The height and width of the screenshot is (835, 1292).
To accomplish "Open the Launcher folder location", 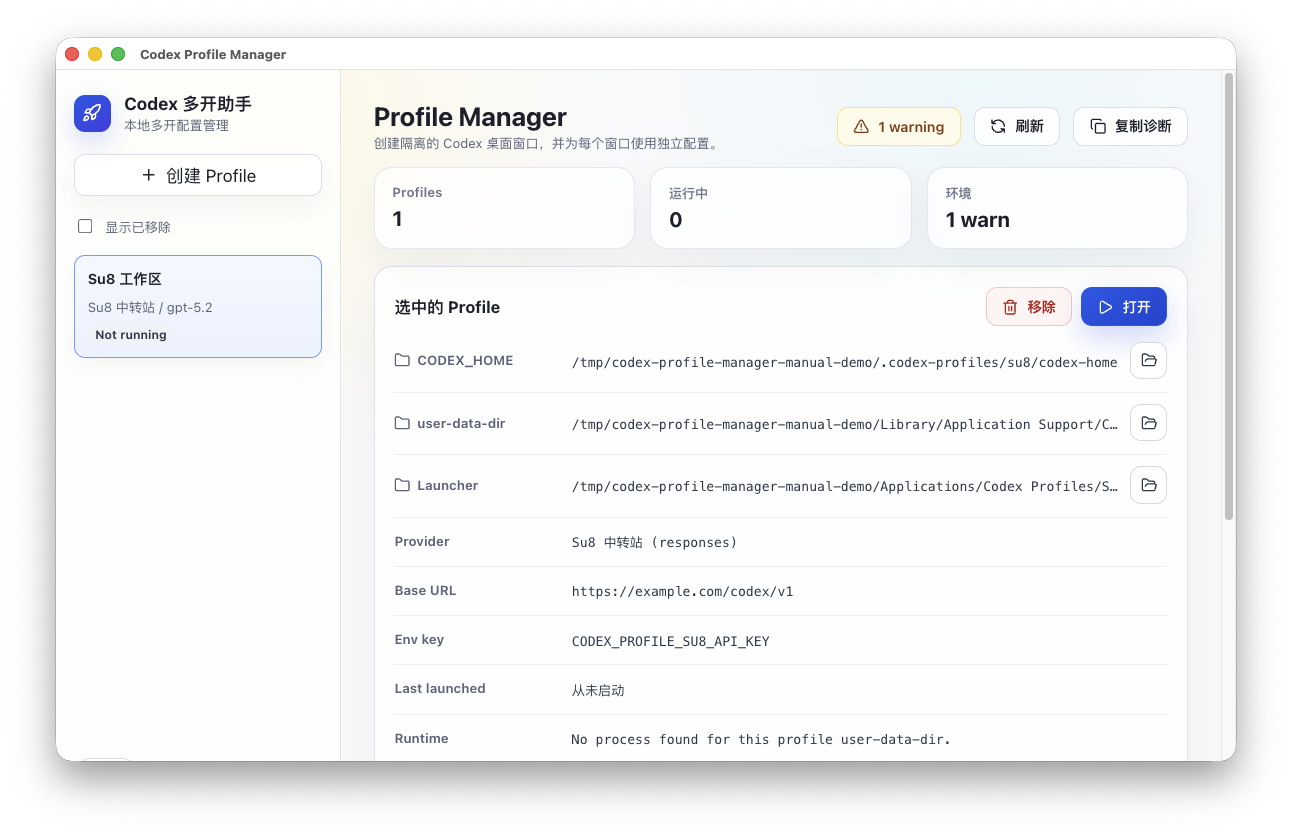I will [1148, 485].
